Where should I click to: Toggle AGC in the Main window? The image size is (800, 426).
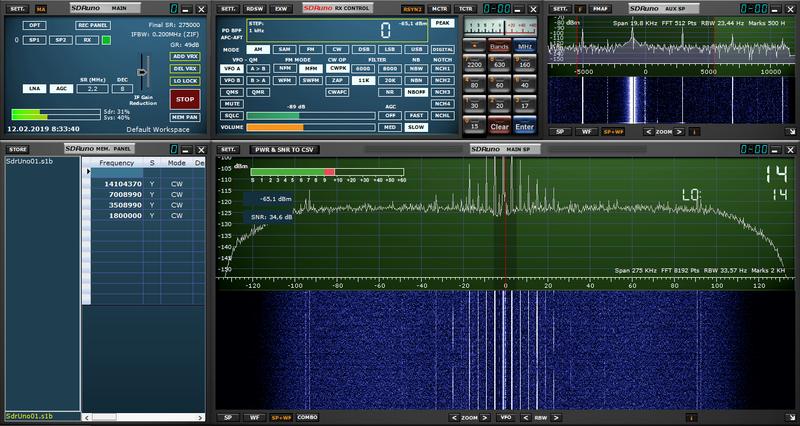click(61, 89)
